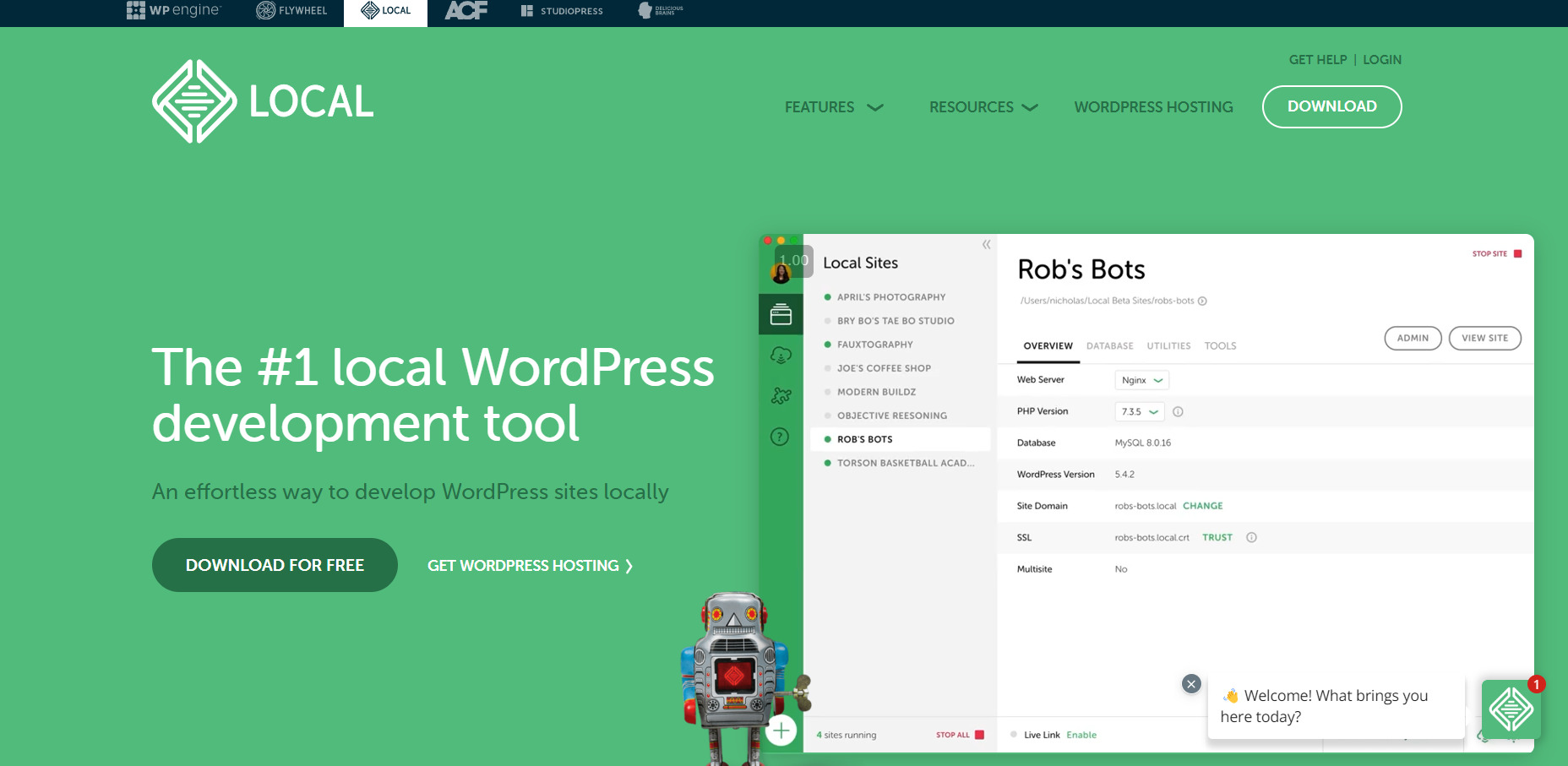Click the Download outline button

click(x=1331, y=106)
